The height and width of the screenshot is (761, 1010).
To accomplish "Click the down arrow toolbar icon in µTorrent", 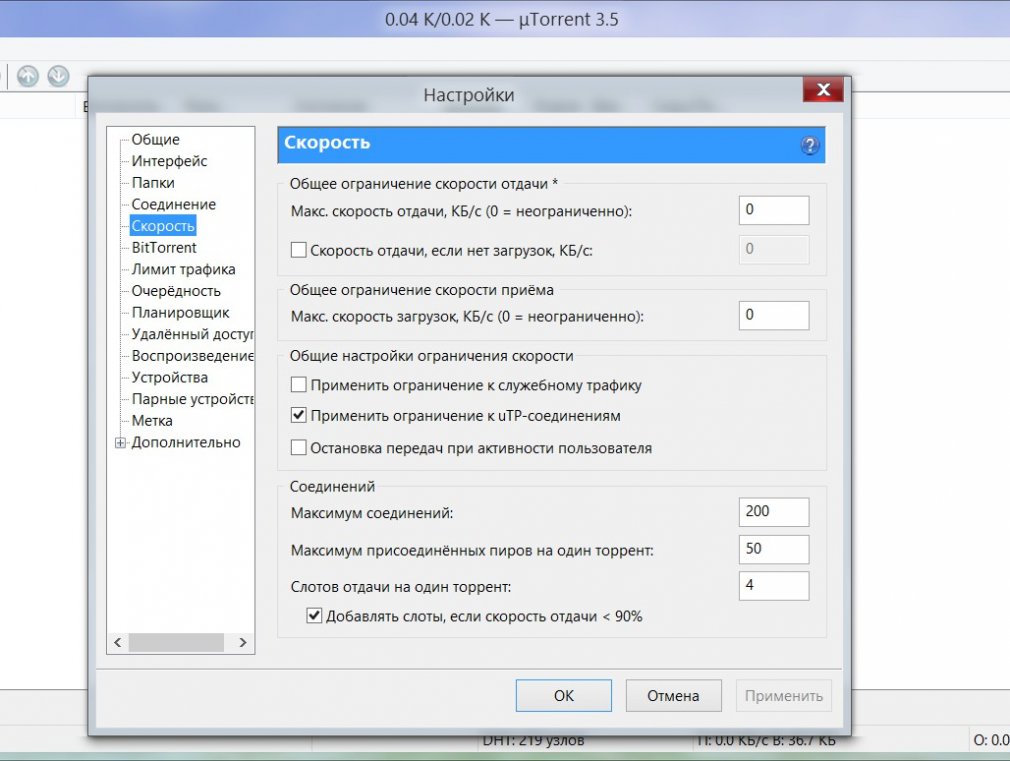I will (x=58, y=76).
